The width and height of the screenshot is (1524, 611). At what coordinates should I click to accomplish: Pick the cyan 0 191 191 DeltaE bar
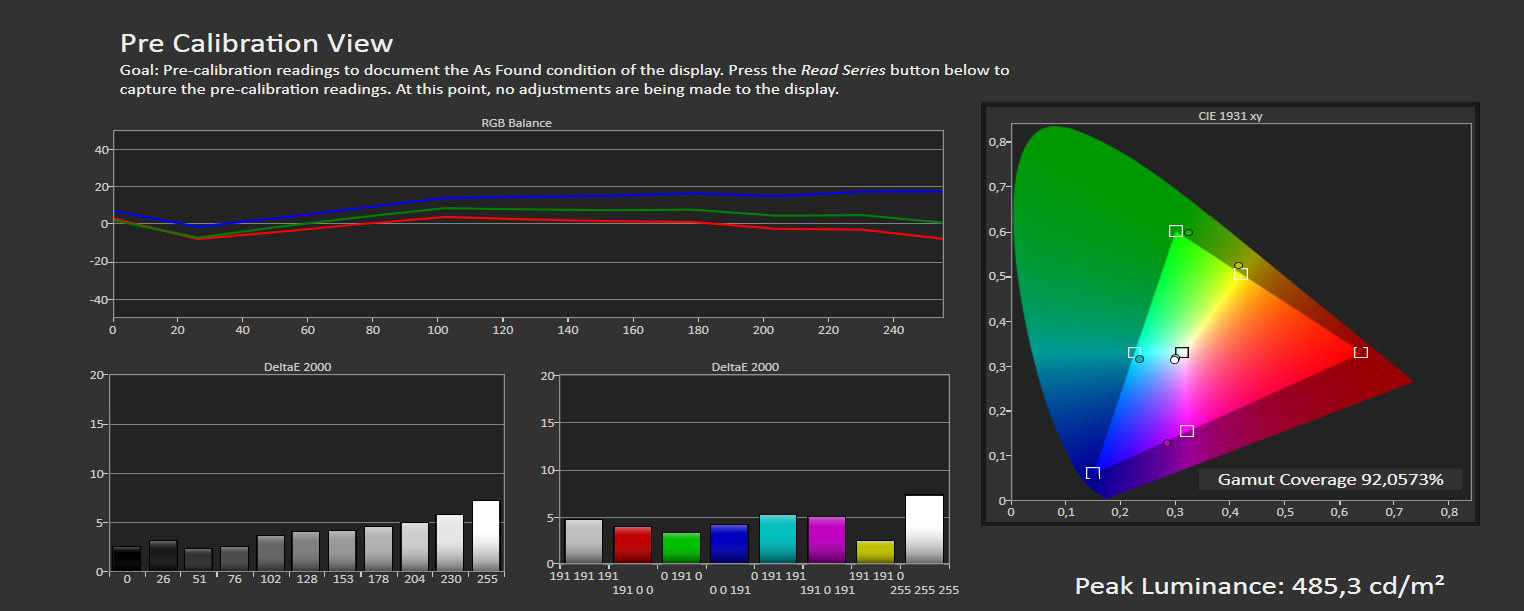click(x=778, y=539)
